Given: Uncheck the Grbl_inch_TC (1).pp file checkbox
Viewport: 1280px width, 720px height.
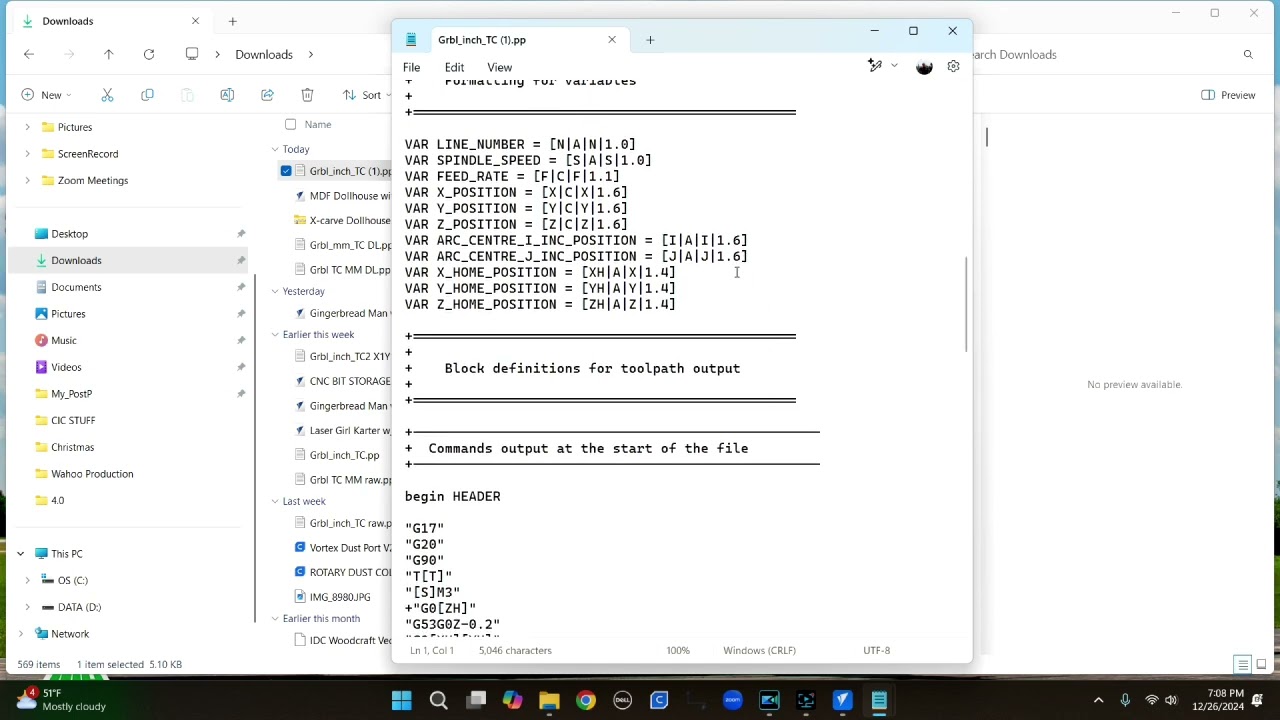Looking at the screenshot, I should [x=286, y=171].
